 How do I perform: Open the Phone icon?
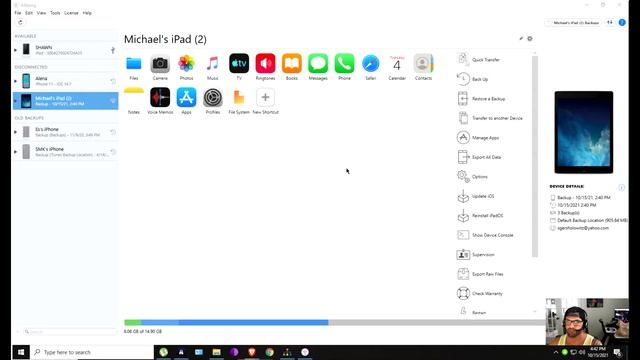click(344, 64)
